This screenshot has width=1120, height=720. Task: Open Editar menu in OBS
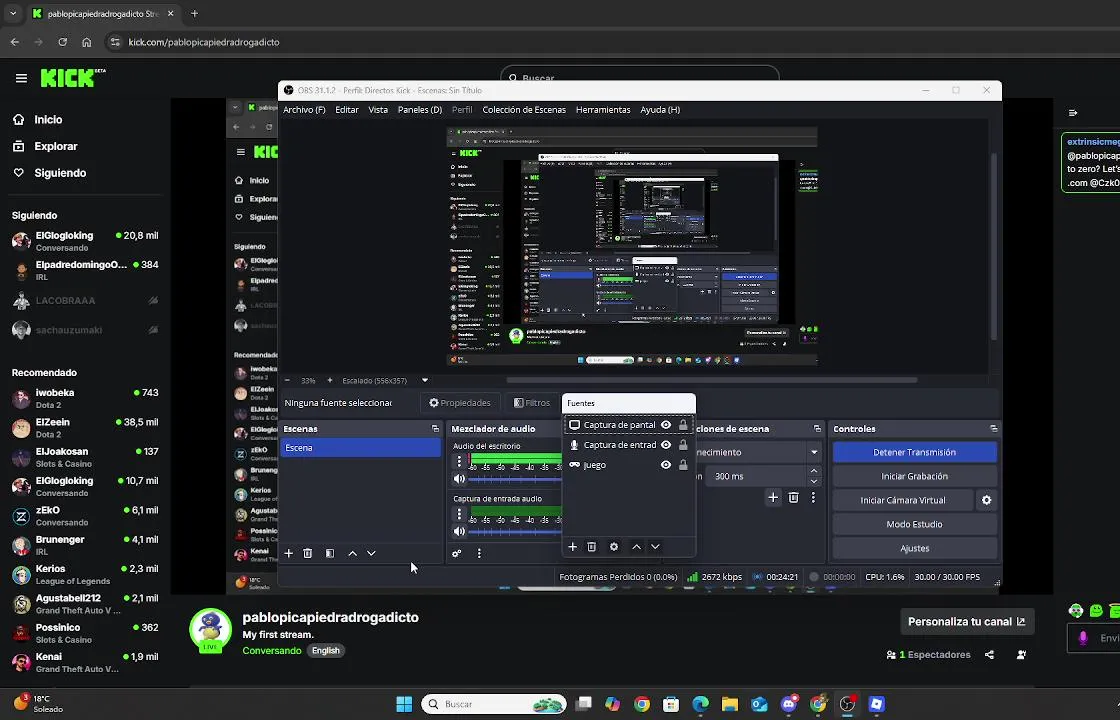pyautogui.click(x=347, y=110)
